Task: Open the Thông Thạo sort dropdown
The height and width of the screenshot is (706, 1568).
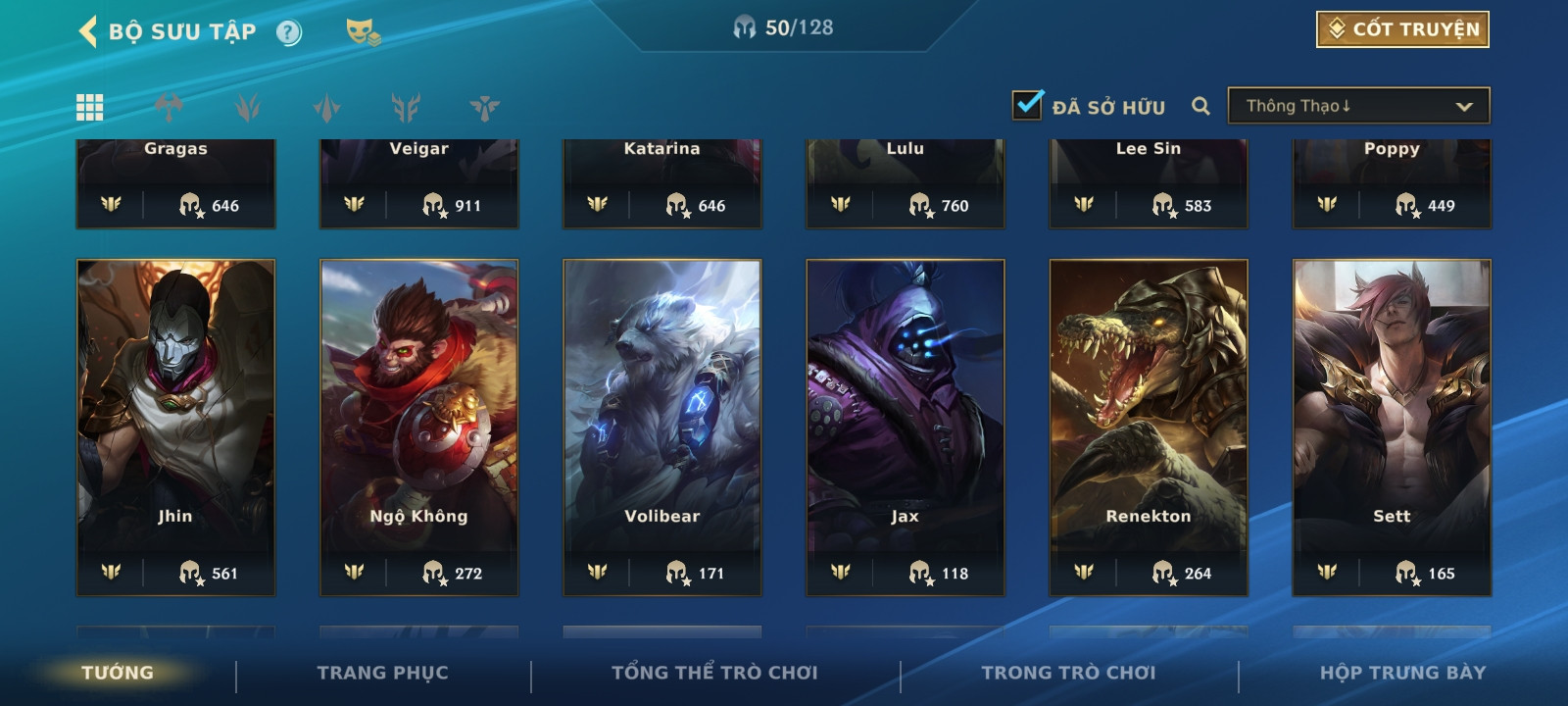Action: pos(1358,106)
